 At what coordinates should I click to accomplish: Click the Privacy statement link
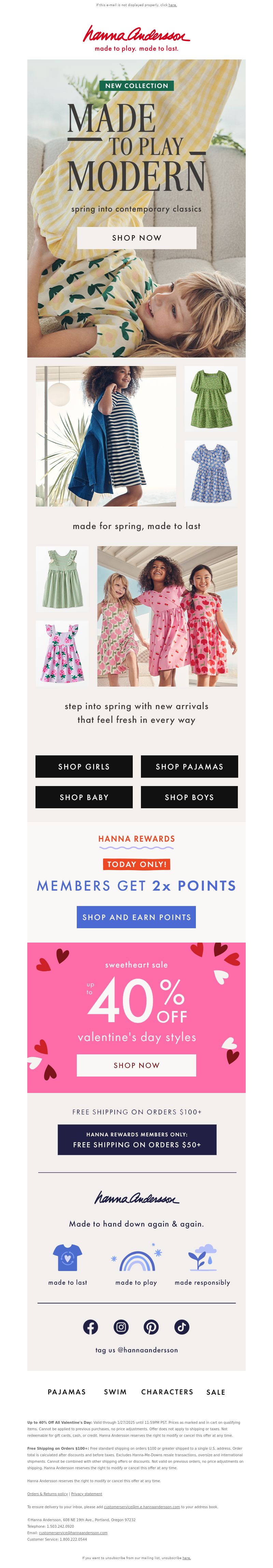tap(86, 1494)
